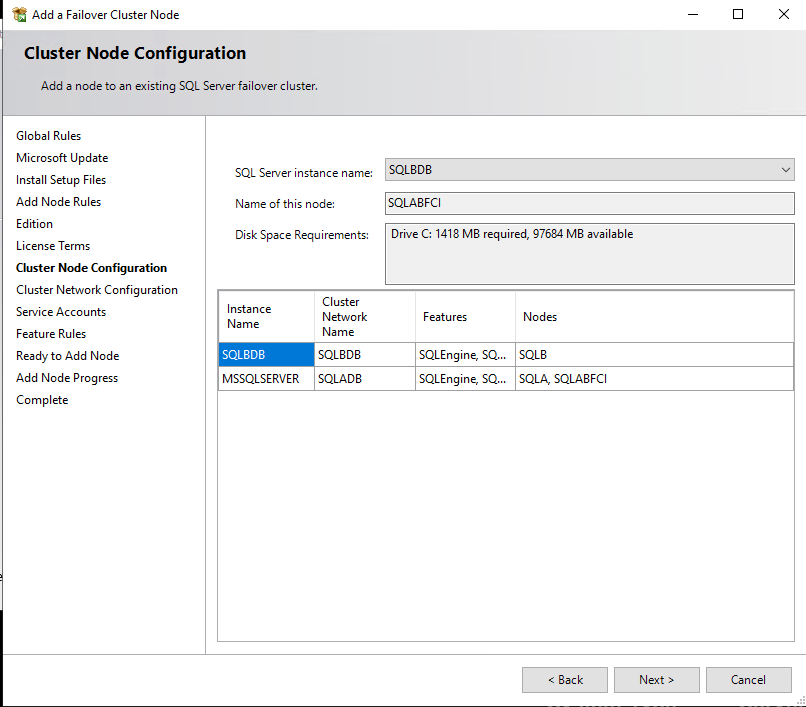Click the Disk Space Requirements box
The width and height of the screenshot is (806, 707).
pos(589,253)
